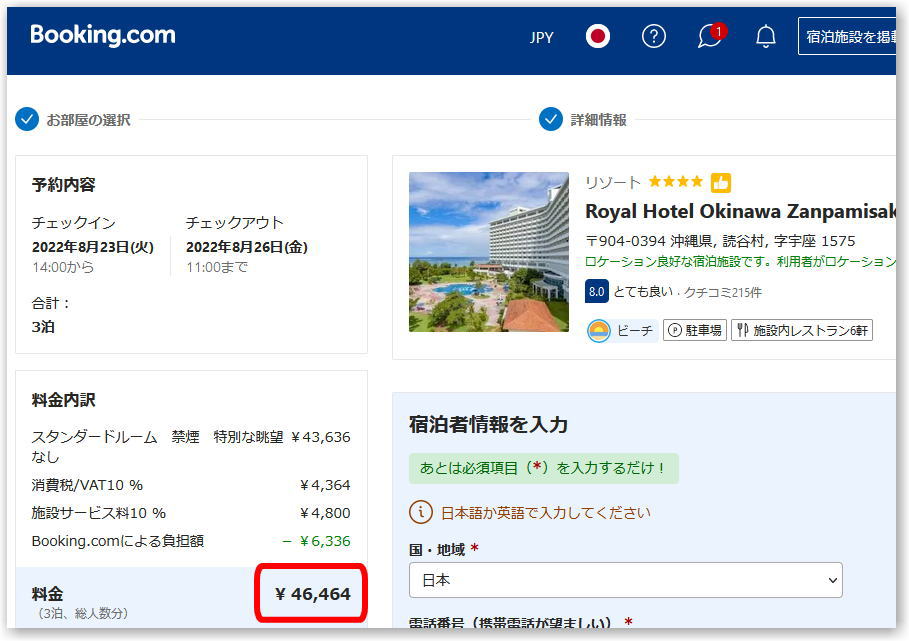
Task: Select the 詳細情報 step label
Action: (598, 120)
